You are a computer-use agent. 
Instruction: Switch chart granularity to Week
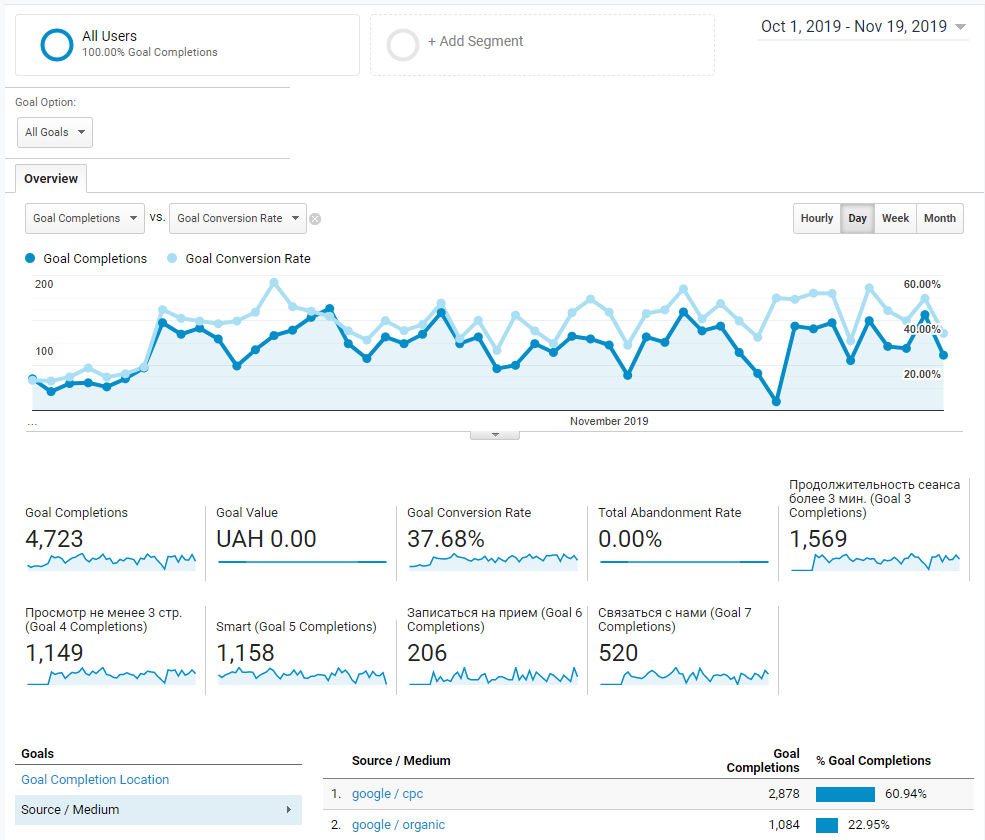tap(895, 218)
